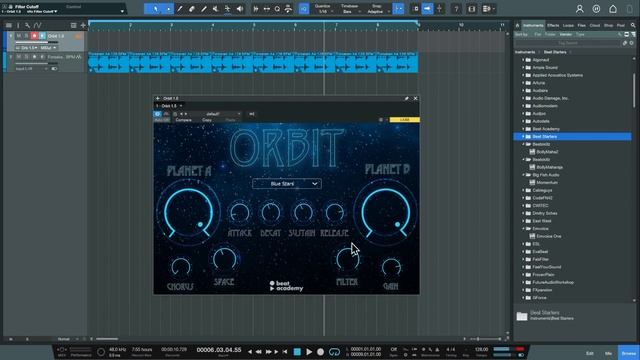Viewport: 640px width, 360px height.
Task: Open the track inspector 'i' icon
Action: (18, 25)
